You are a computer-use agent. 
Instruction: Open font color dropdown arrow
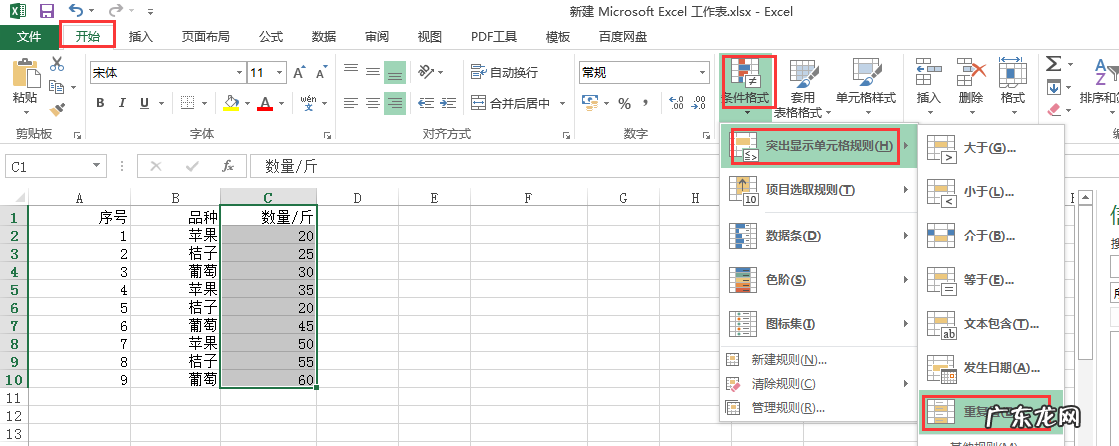(281, 103)
